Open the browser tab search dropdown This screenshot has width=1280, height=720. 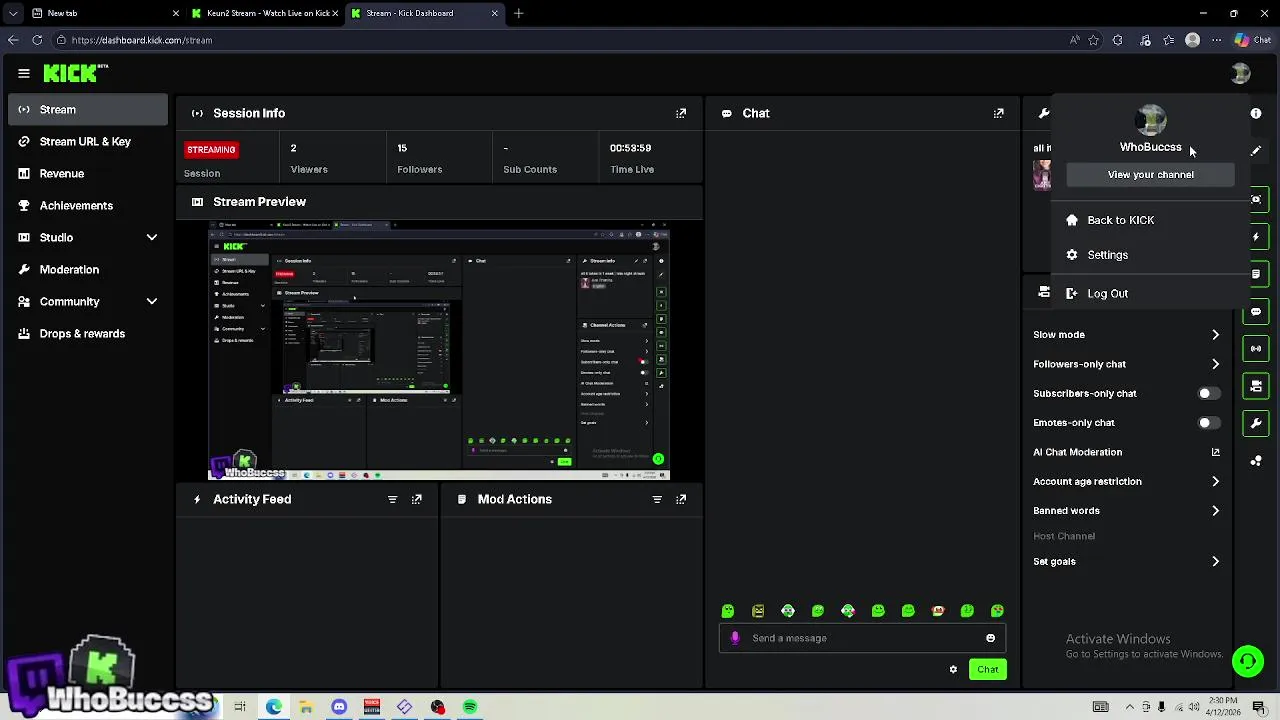12,13
